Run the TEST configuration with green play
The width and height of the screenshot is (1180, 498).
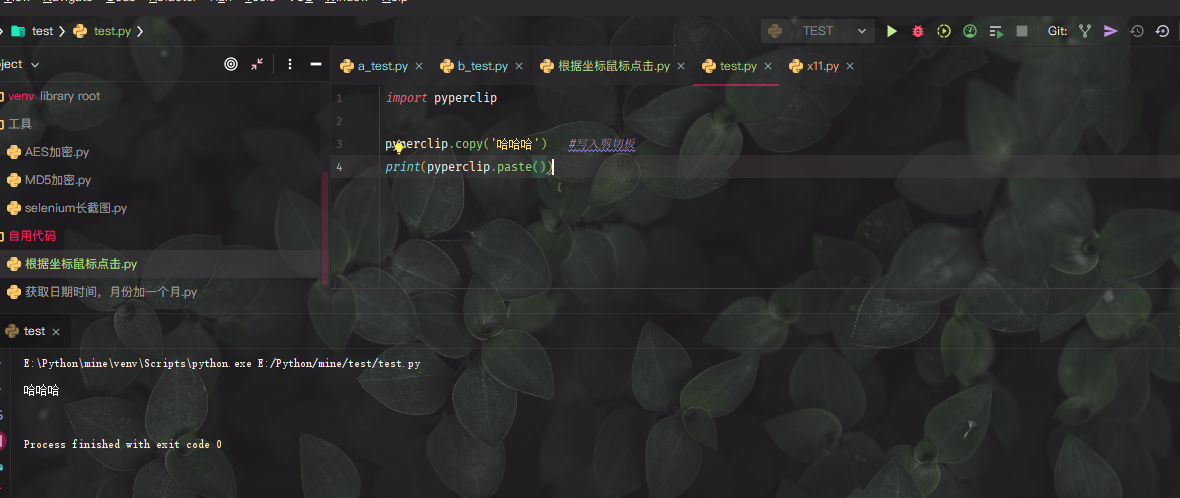892,31
